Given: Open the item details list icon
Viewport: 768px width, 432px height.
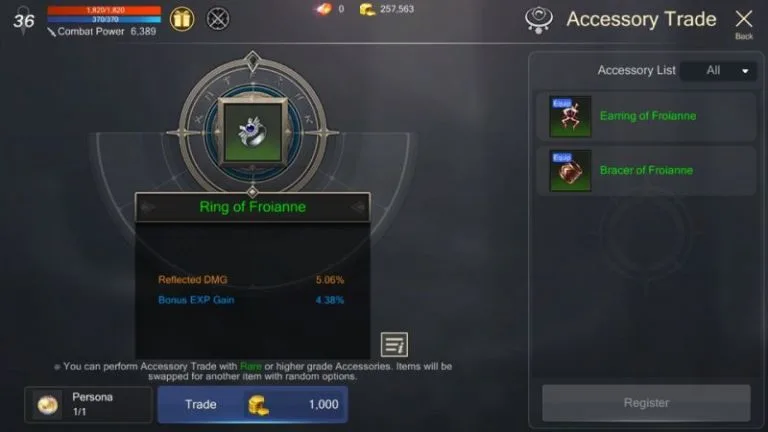Looking at the screenshot, I should click(394, 345).
